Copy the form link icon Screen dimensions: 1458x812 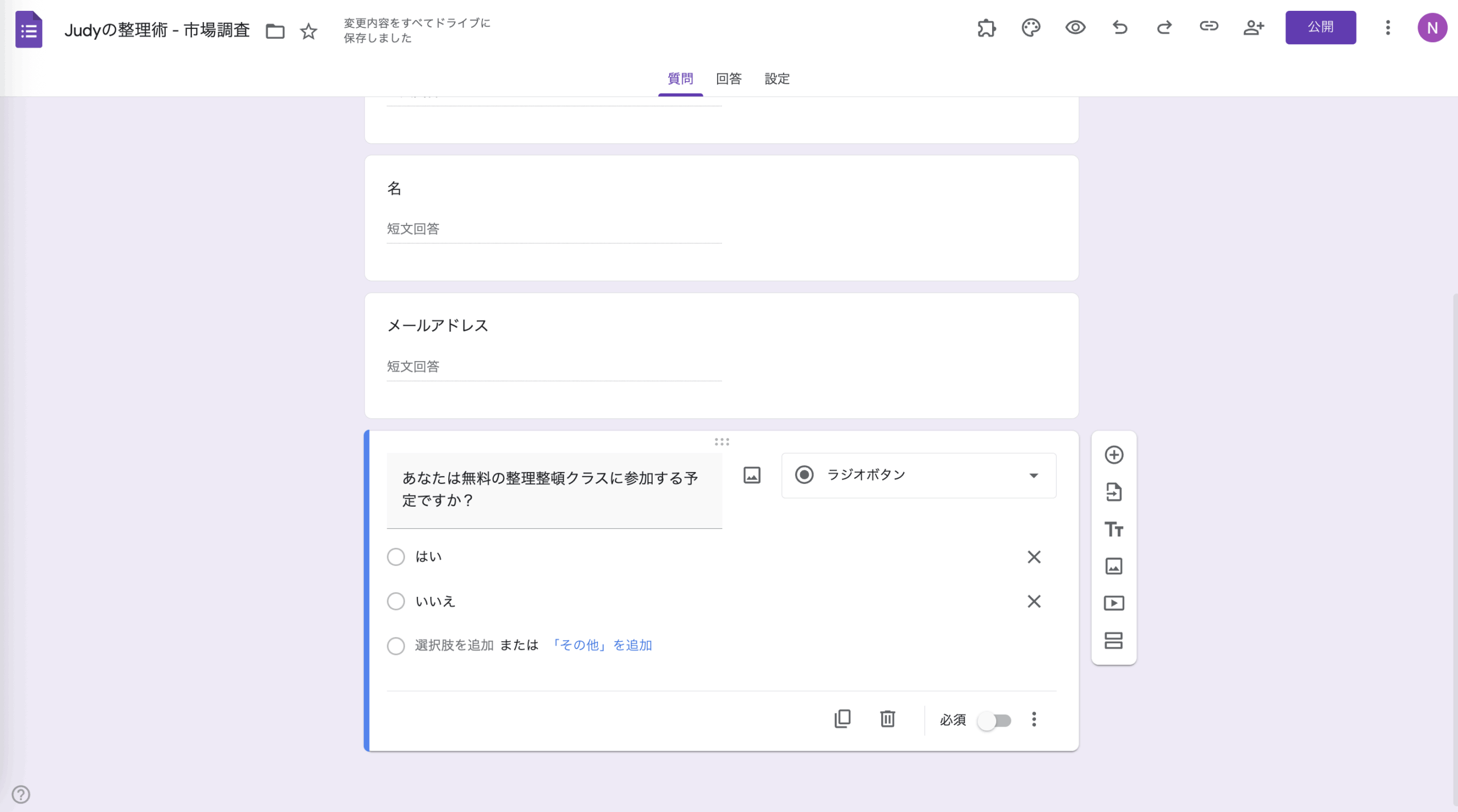pos(1209,27)
